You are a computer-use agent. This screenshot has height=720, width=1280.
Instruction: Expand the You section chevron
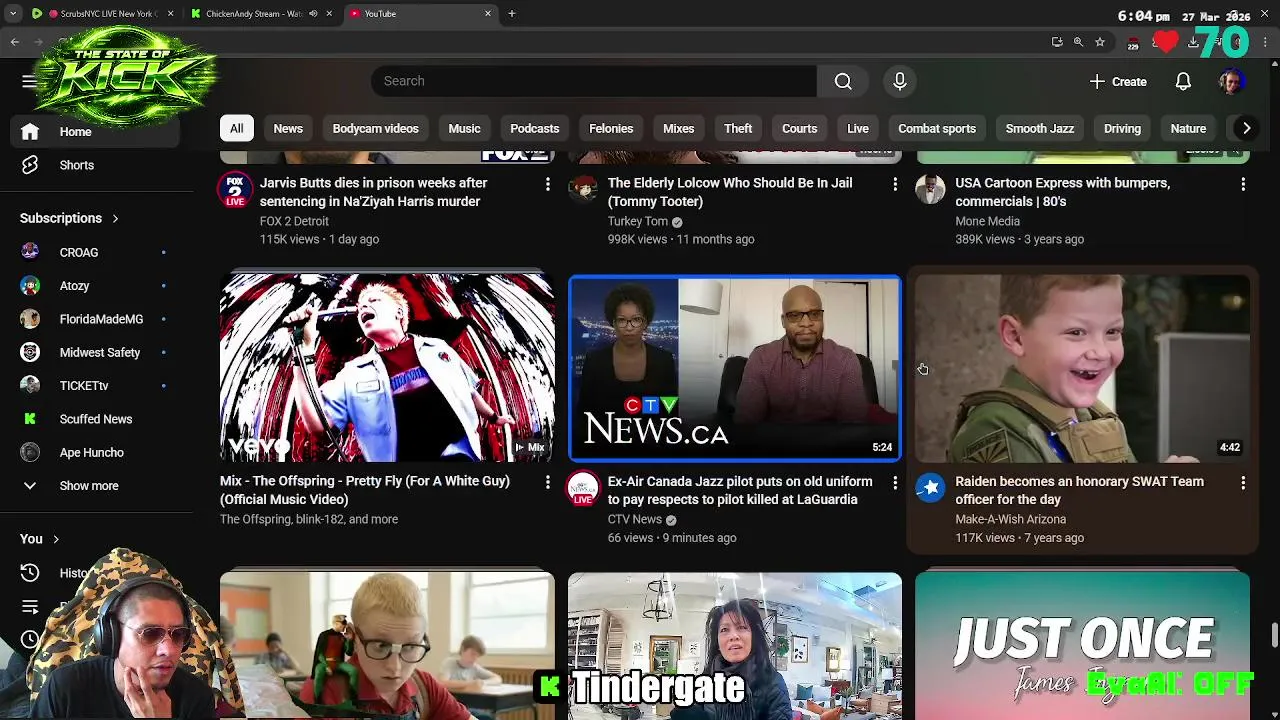[55, 539]
